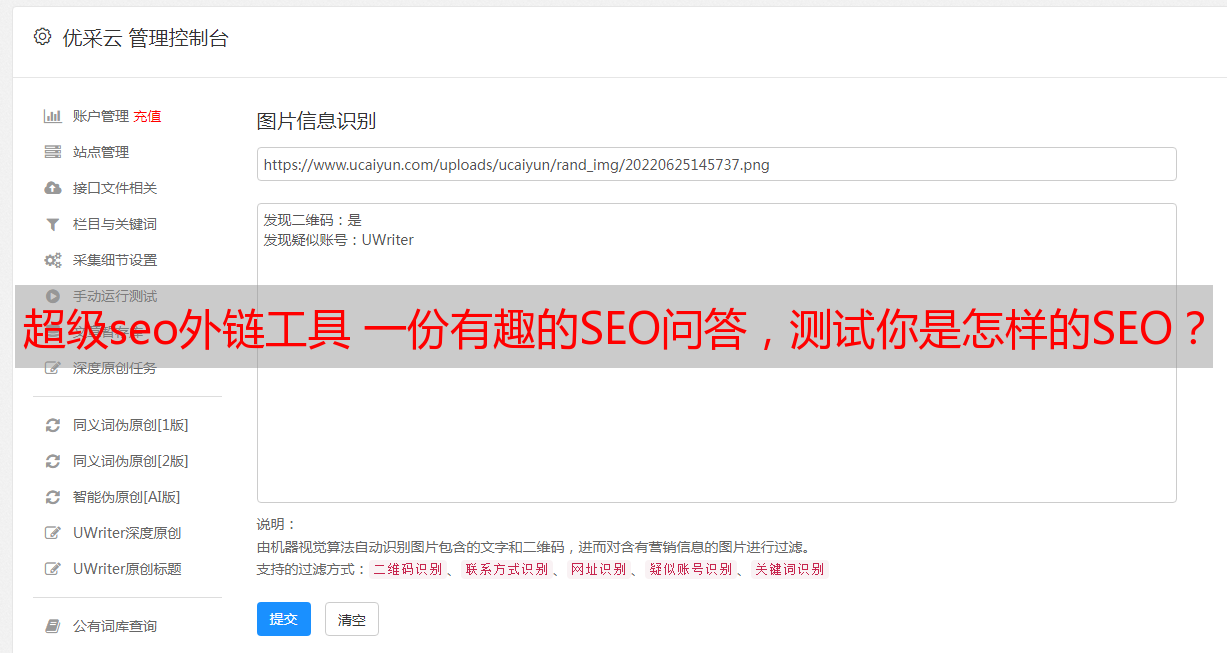
Task: Select 同义词伪原创[2版] in the sidebar
Action: tap(131, 461)
